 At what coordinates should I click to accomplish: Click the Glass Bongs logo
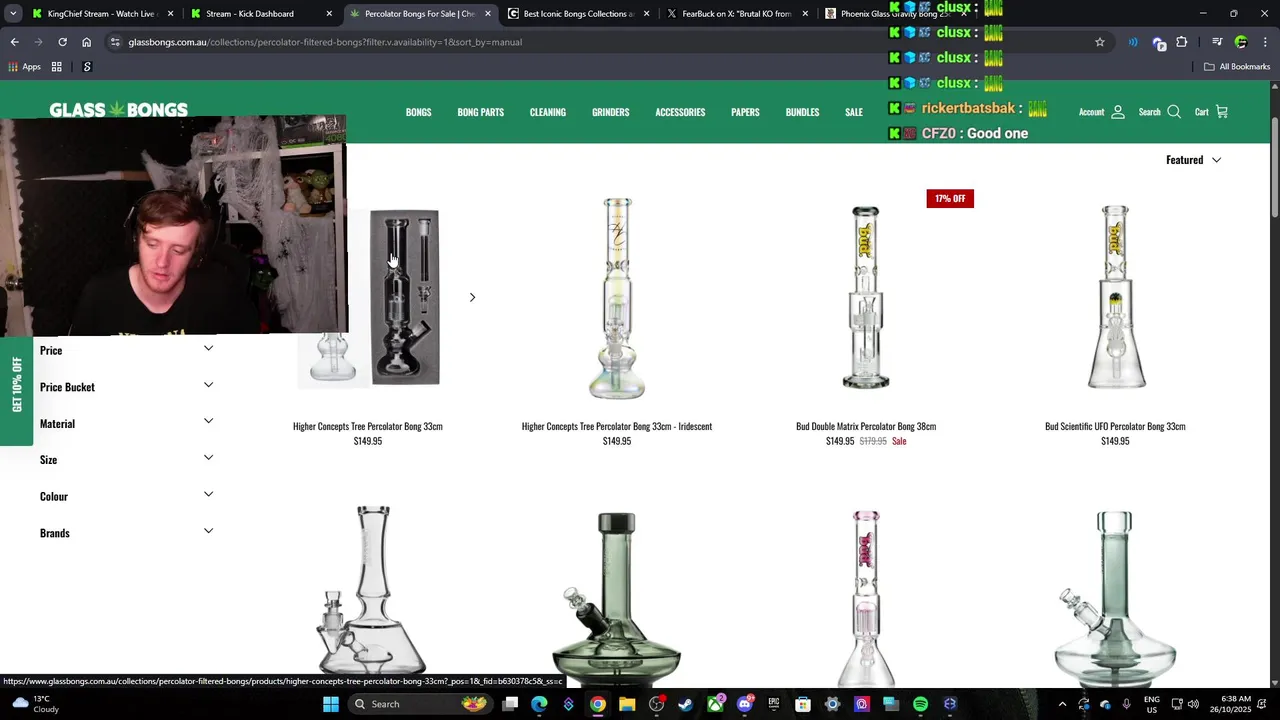118,109
